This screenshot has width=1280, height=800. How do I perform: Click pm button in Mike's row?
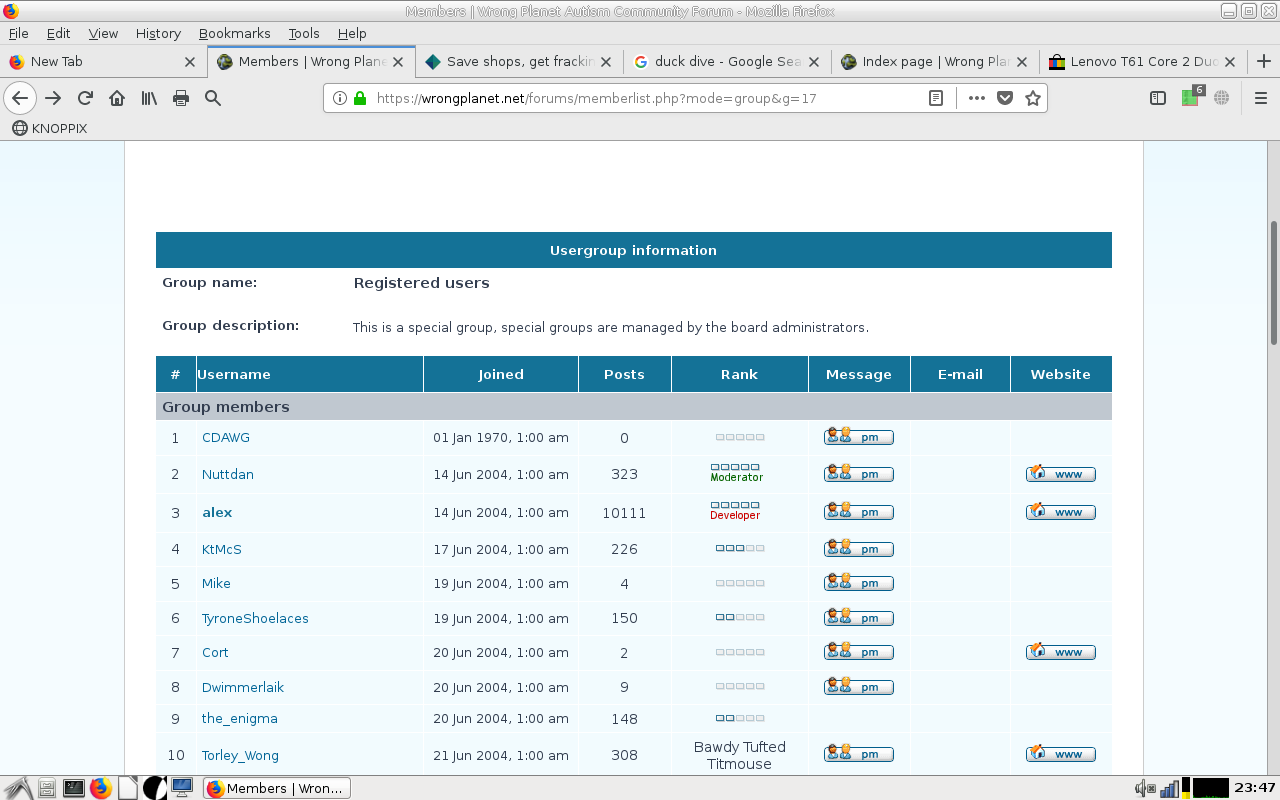tap(859, 582)
